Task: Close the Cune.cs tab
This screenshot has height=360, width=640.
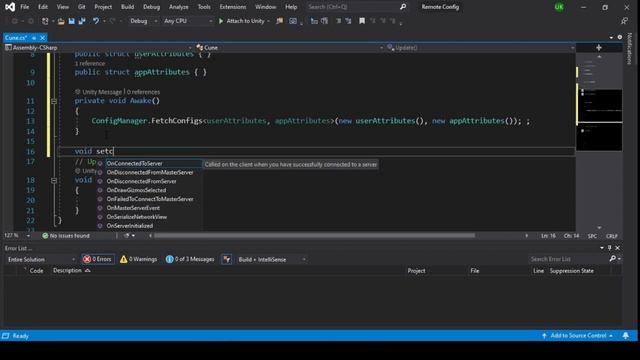Action: click(x=42, y=38)
